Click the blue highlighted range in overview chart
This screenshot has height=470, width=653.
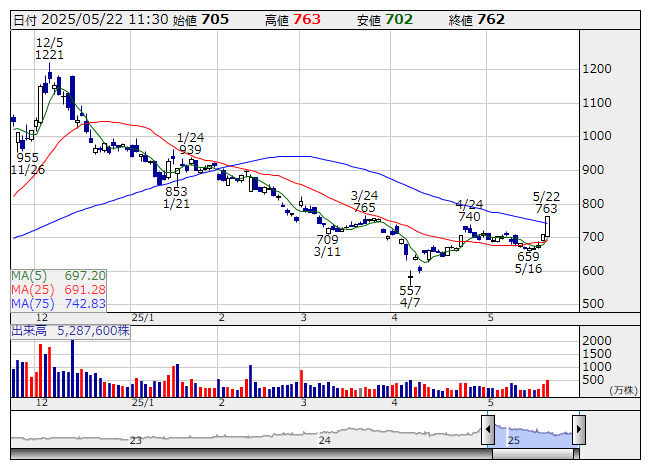coord(533,436)
